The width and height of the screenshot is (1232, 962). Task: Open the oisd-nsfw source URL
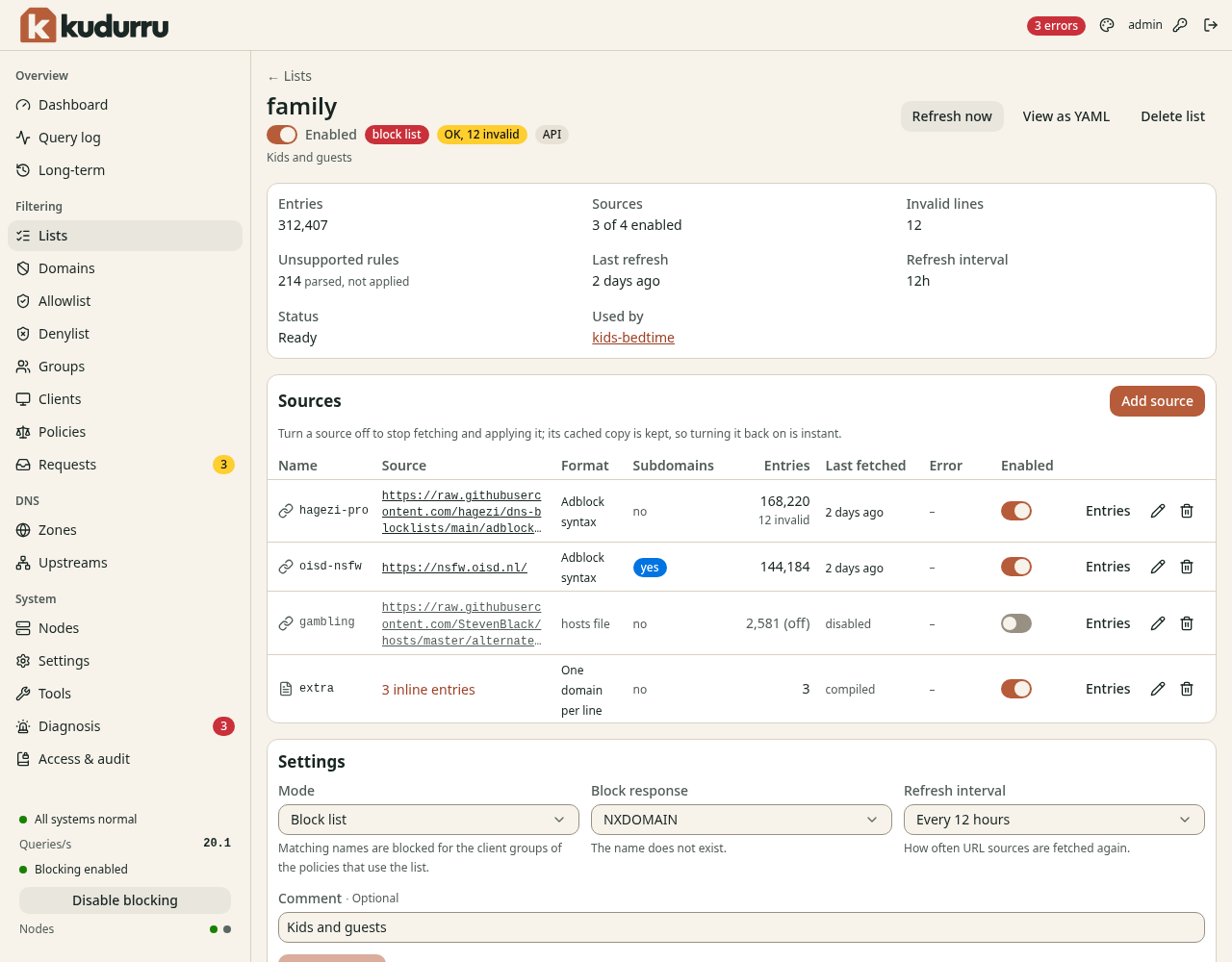tap(454, 568)
